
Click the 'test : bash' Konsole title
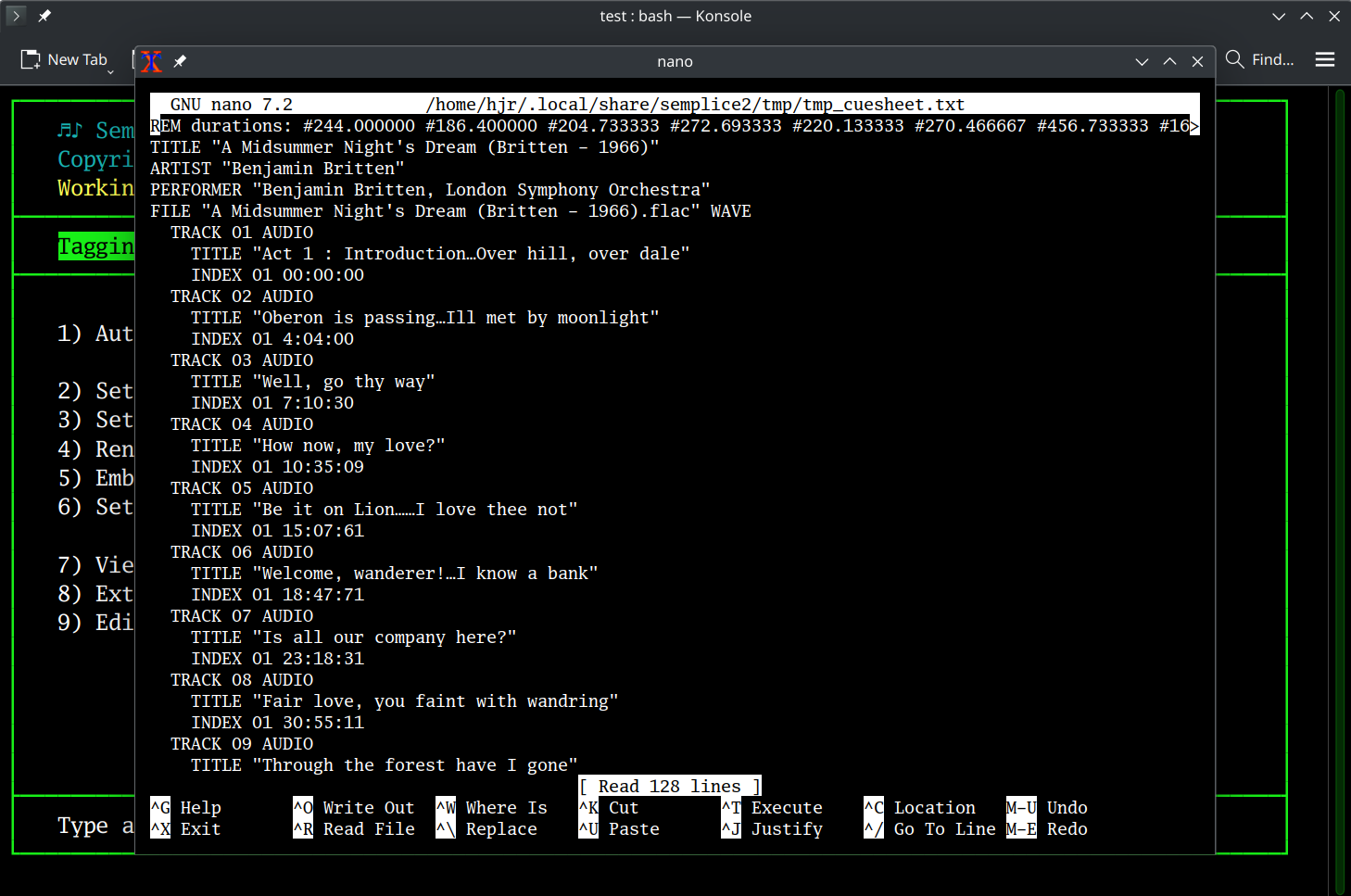coord(675,16)
